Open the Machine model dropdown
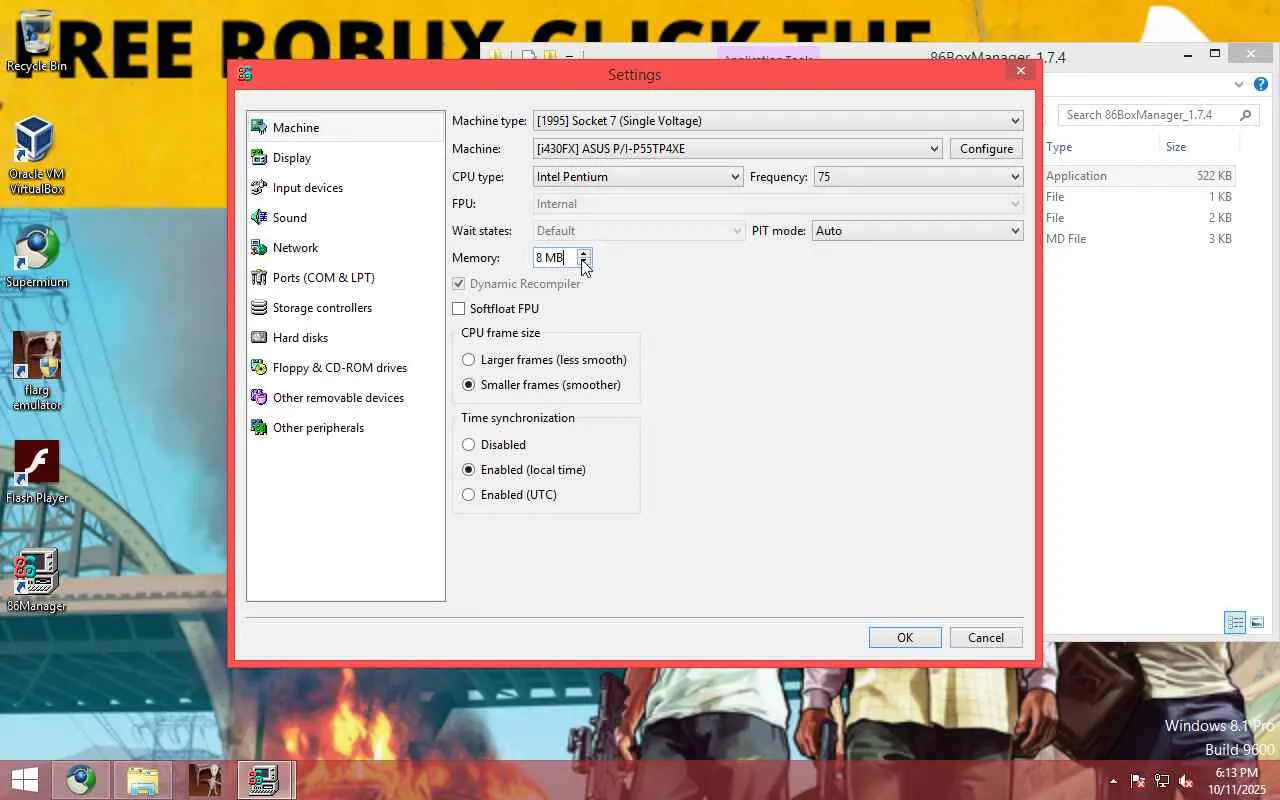This screenshot has height=800, width=1280. (738, 149)
